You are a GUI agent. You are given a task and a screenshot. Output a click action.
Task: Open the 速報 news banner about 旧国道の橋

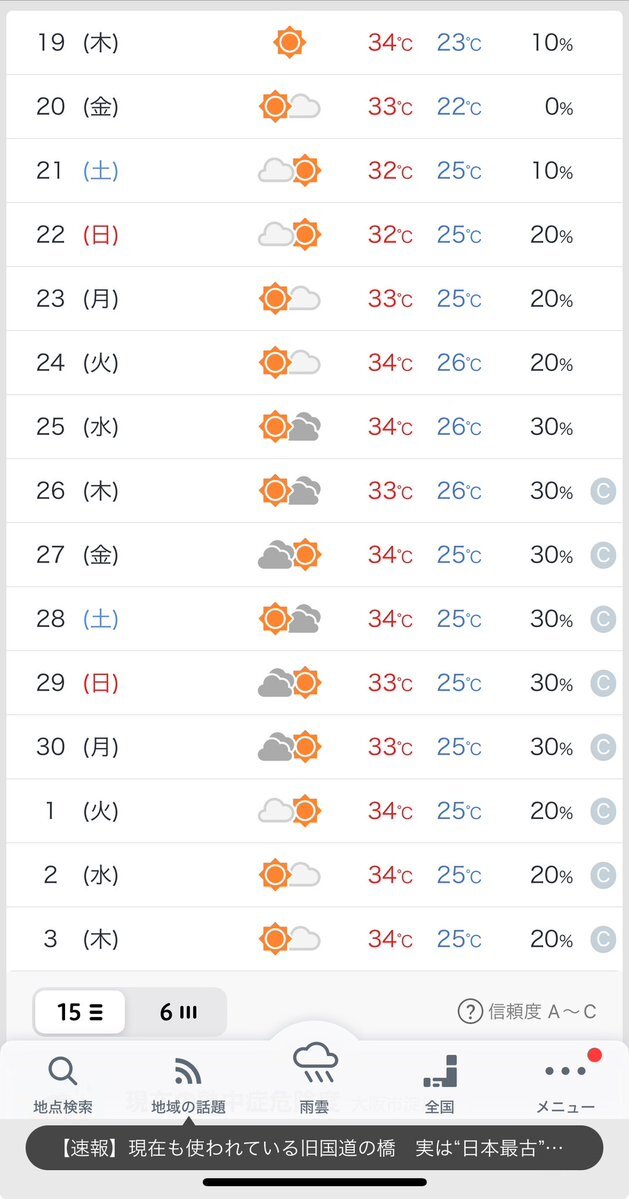pyautogui.click(x=314, y=1148)
